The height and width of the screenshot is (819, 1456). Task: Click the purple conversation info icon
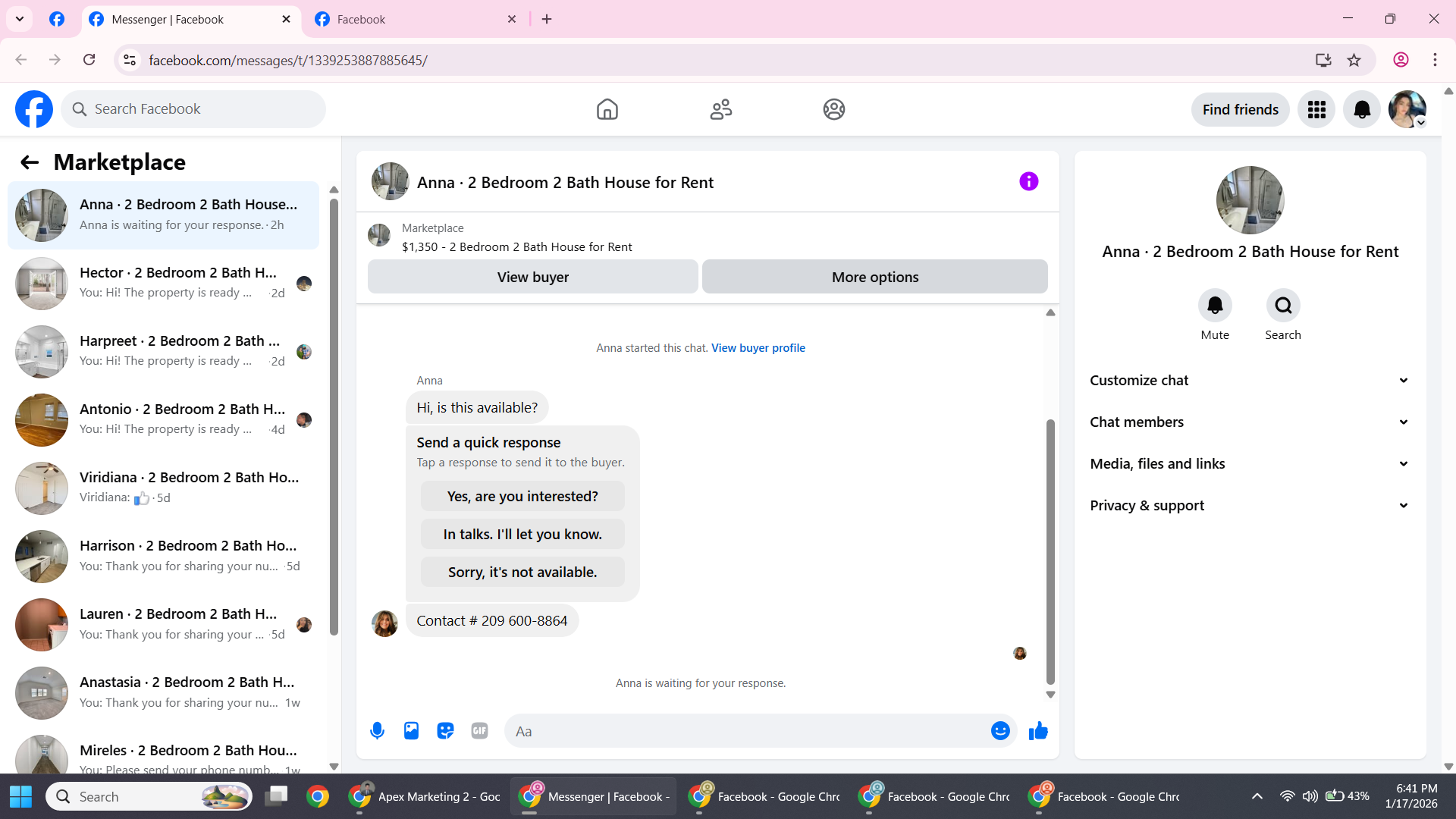(x=1028, y=182)
